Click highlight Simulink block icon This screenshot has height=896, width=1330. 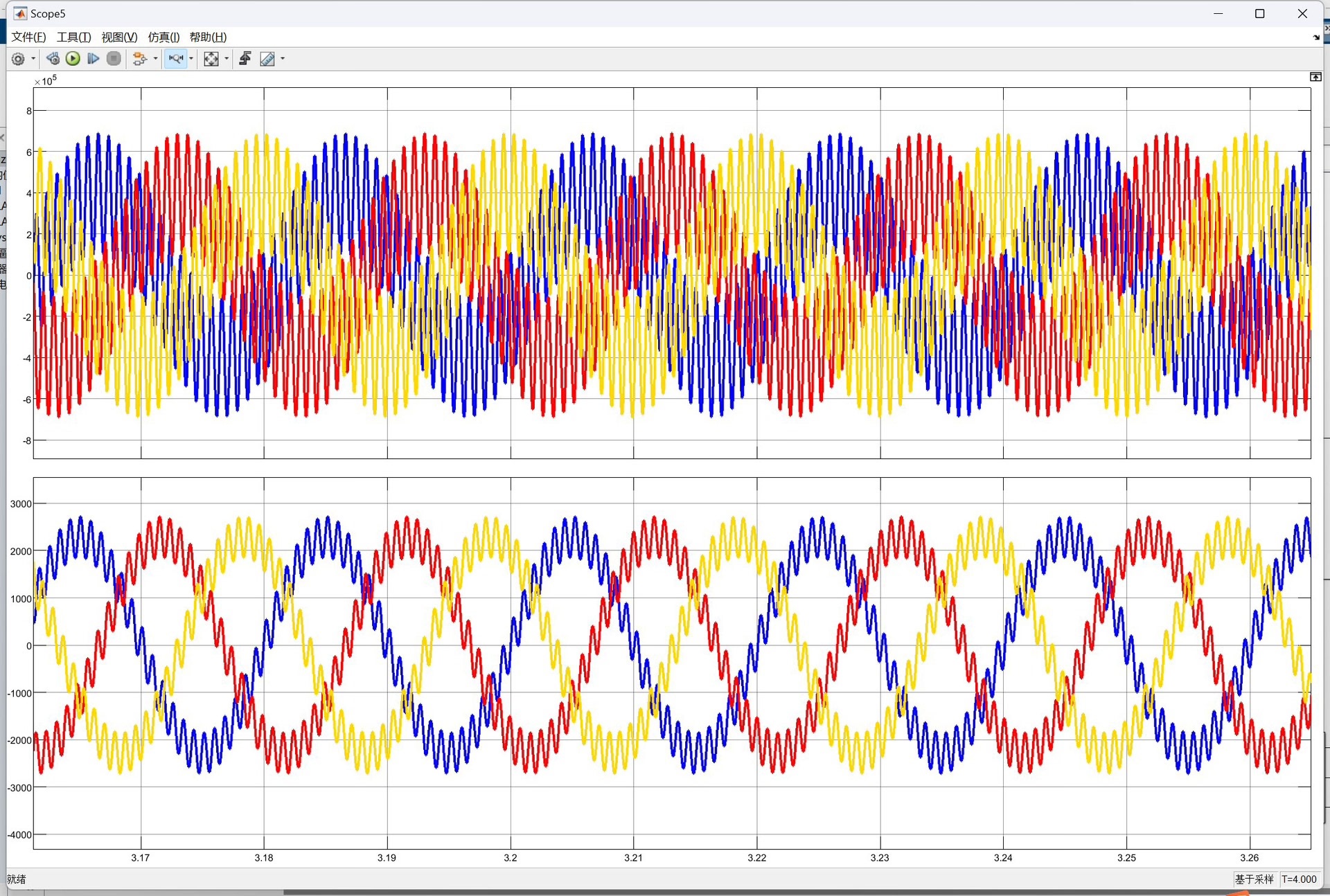point(139,59)
